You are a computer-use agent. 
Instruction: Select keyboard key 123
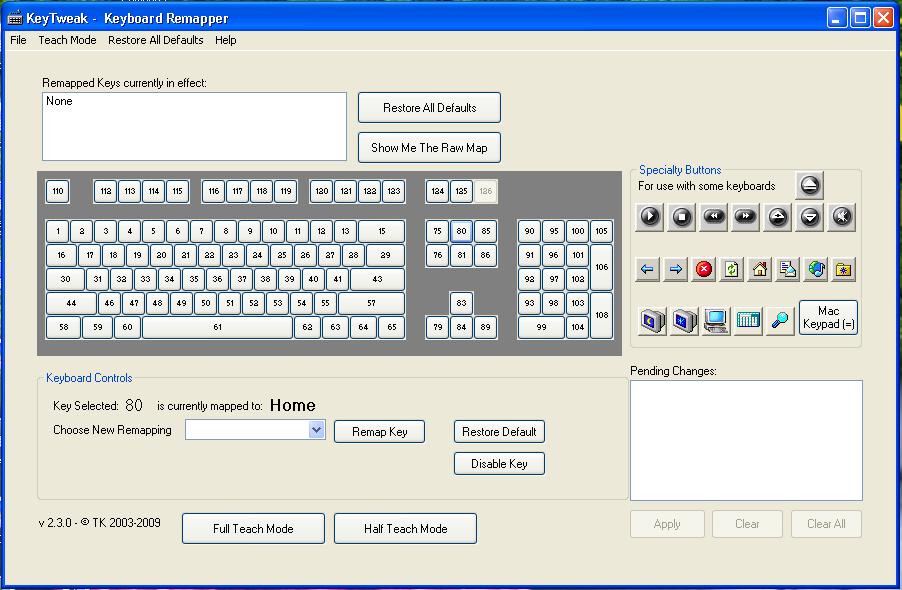(x=393, y=191)
